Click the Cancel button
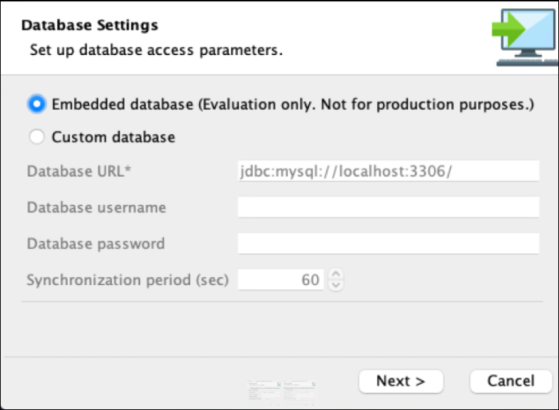559x410 pixels. click(x=511, y=381)
